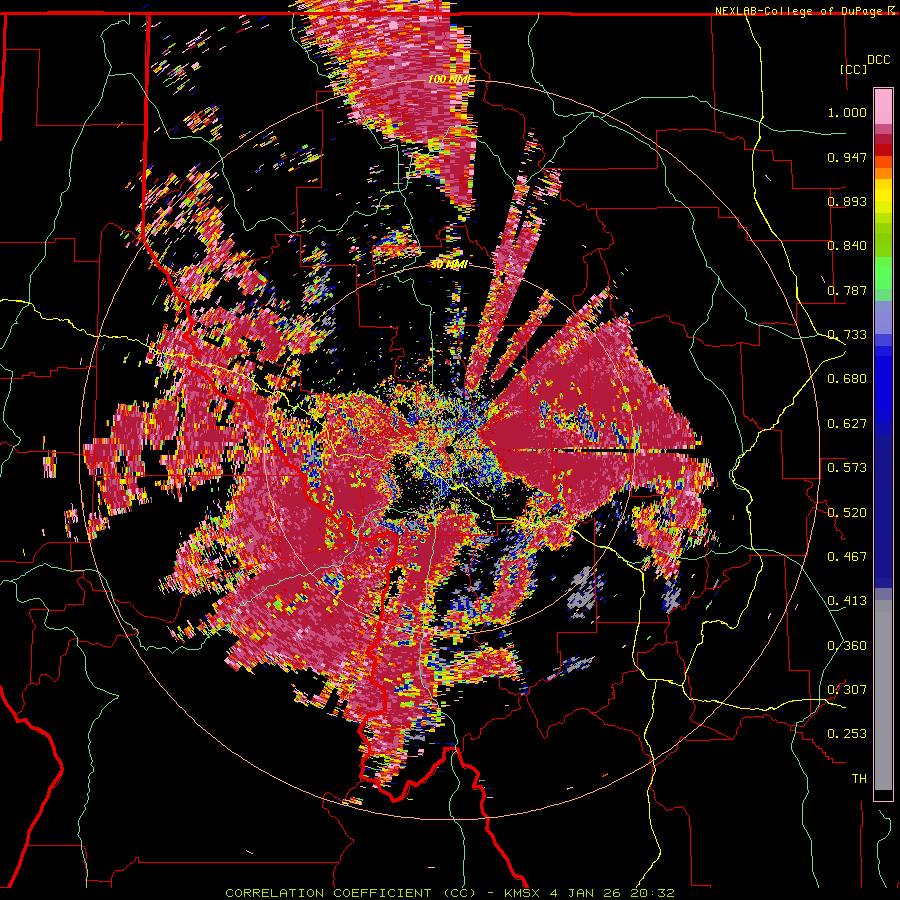This screenshot has width=900, height=900.
Task: Click the 0.520 scale value
Action: coord(847,513)
